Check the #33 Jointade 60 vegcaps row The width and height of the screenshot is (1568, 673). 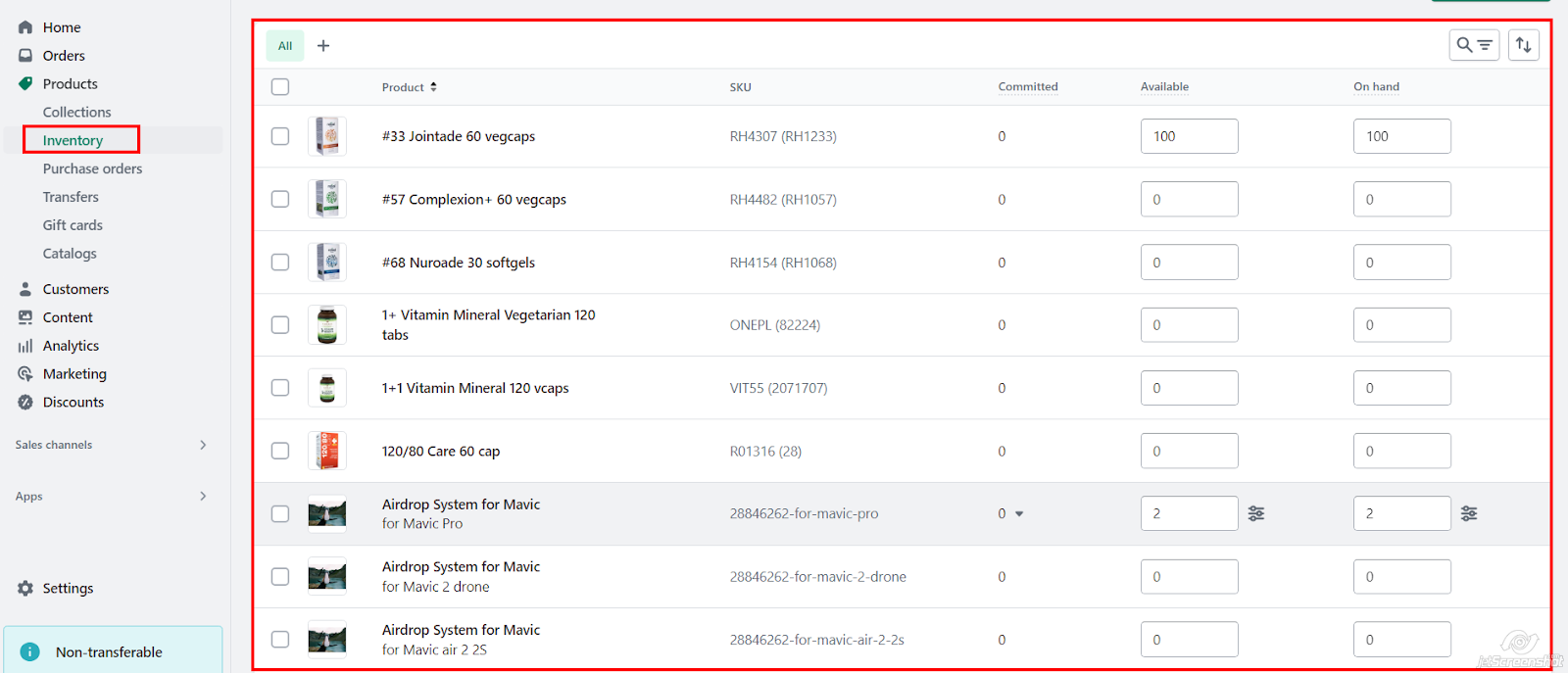(280, 136)
